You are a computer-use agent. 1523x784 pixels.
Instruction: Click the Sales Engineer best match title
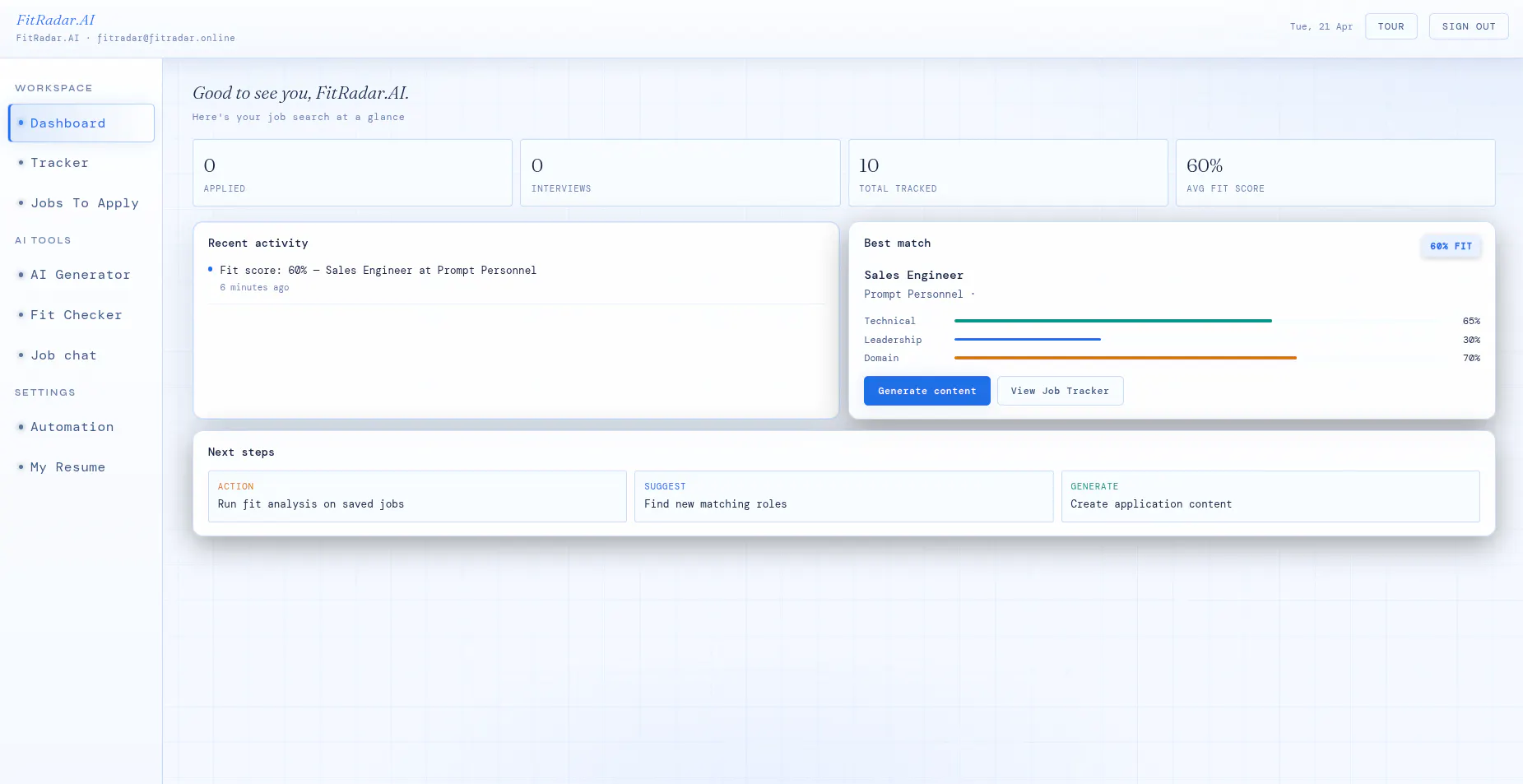pyautogui.click(x=913, y=275)
